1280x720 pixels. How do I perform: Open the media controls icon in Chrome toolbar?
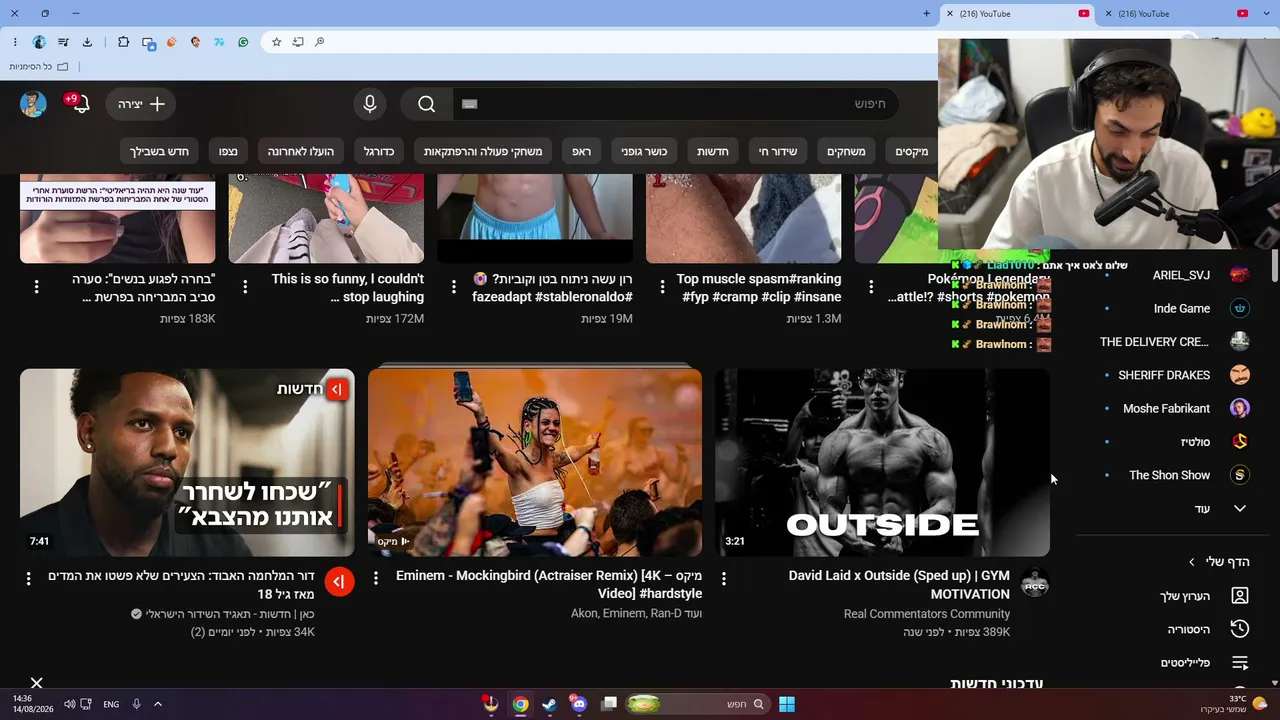coord(63,42)
